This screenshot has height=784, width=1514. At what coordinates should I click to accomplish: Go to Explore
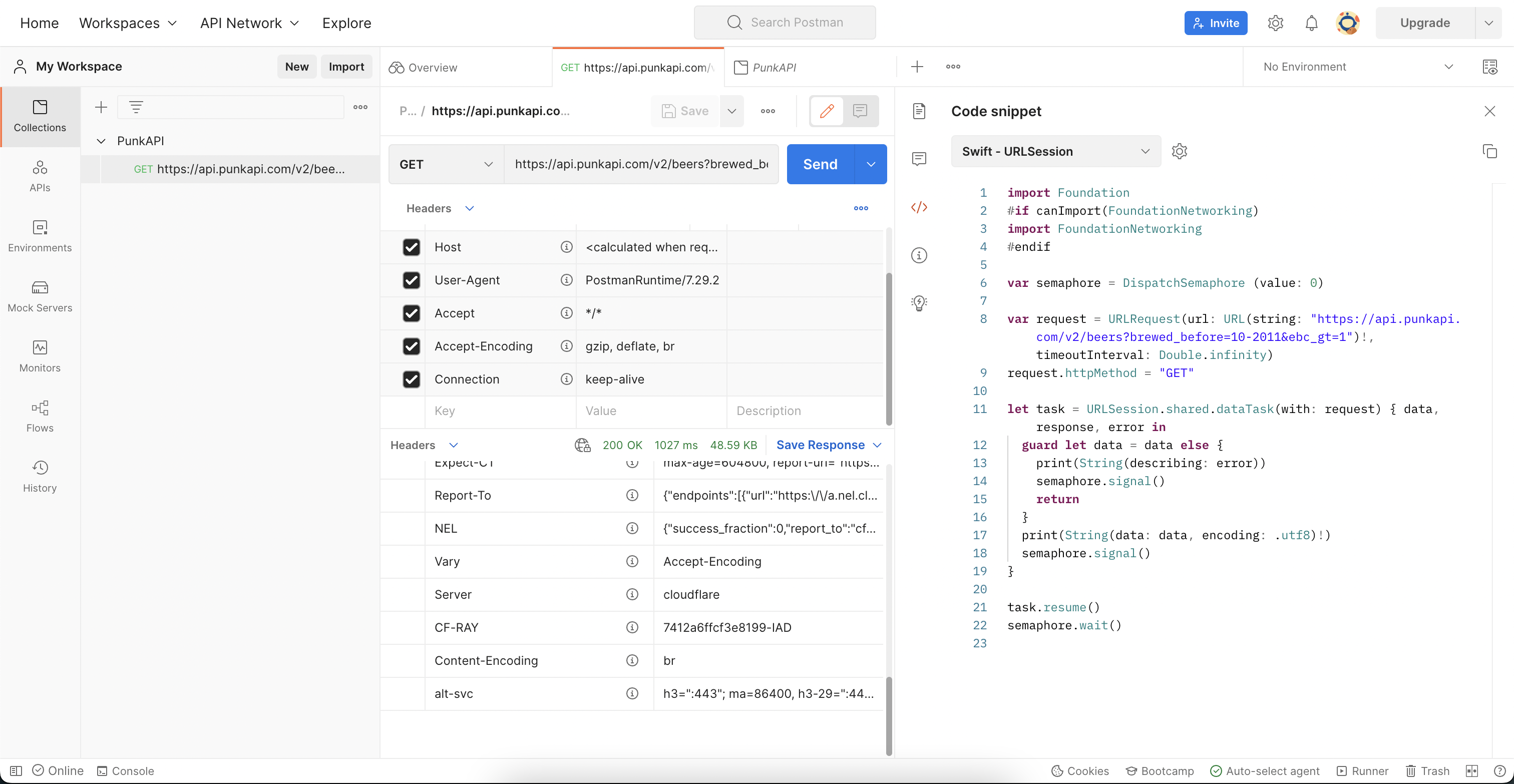pos(347,23)
